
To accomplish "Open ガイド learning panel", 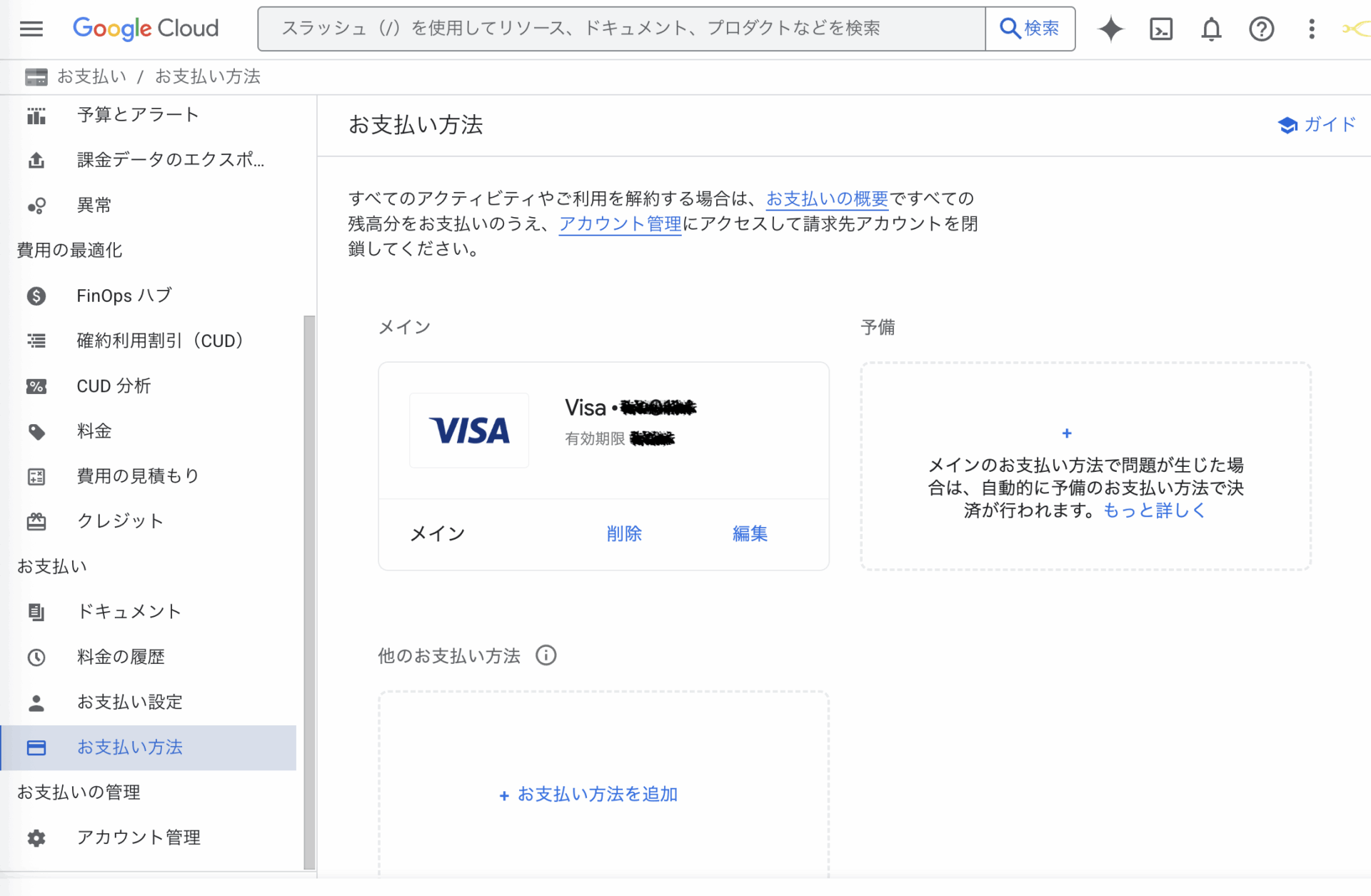I will 1317,125.
